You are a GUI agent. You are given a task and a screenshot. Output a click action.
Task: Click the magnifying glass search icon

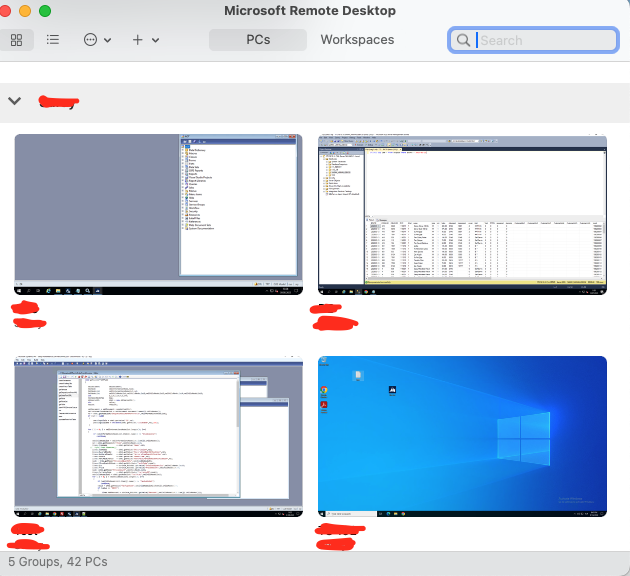[x=464, y=40]
